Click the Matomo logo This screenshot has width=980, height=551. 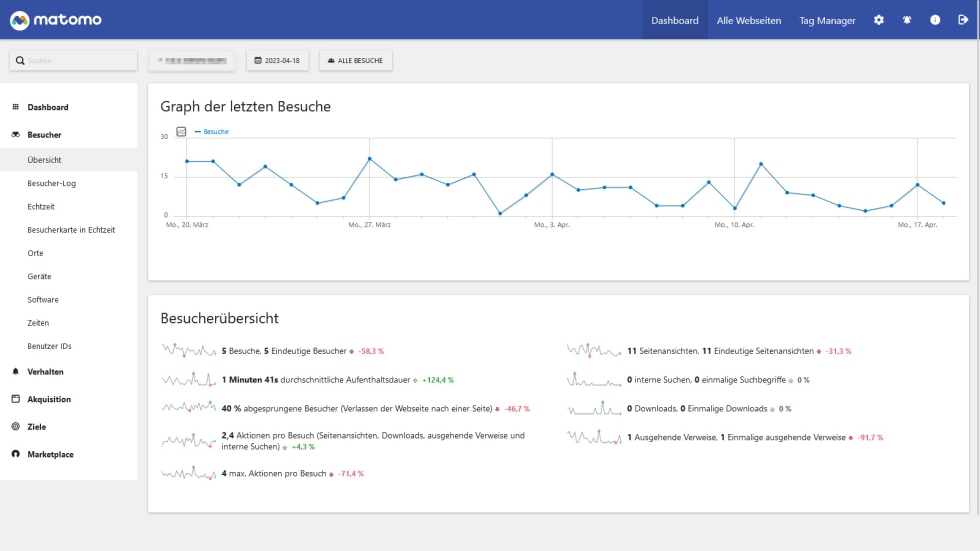coord(55,20)
